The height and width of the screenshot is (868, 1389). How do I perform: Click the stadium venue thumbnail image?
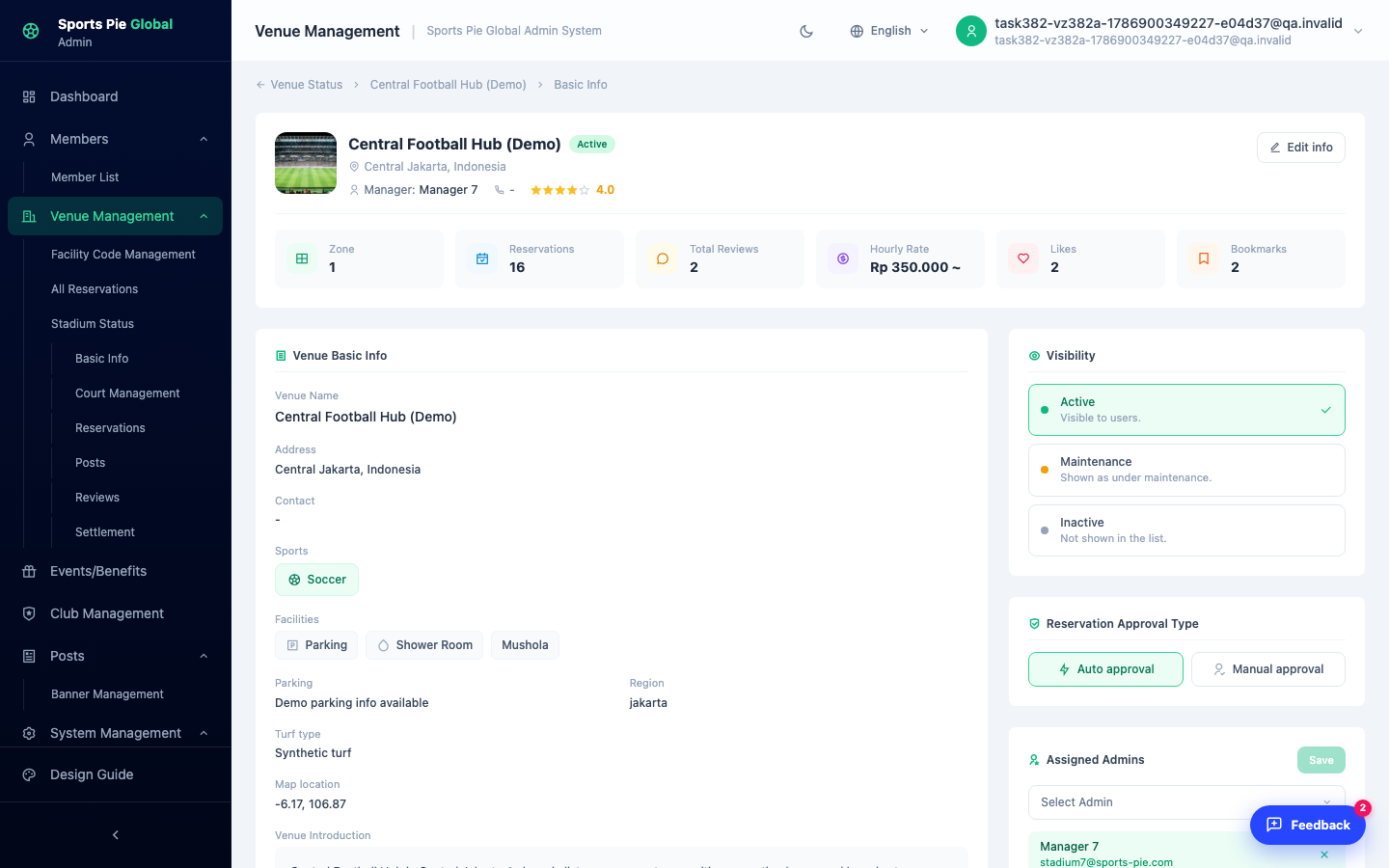point(306,163)
